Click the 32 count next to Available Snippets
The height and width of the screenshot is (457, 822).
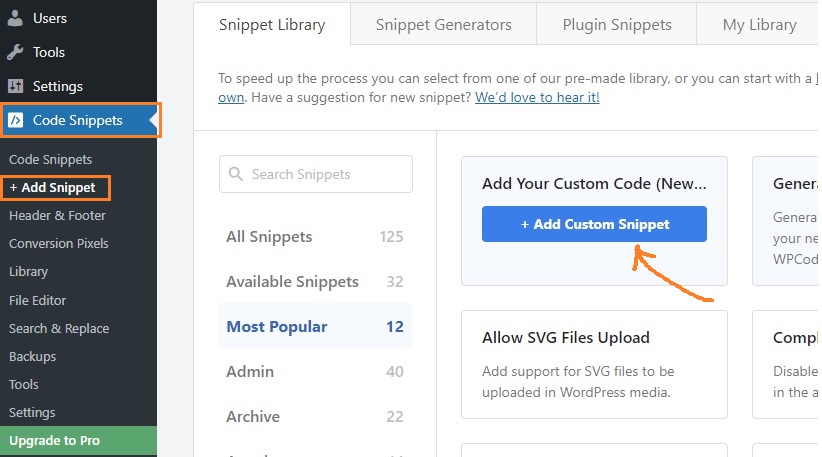click(395, 282)
